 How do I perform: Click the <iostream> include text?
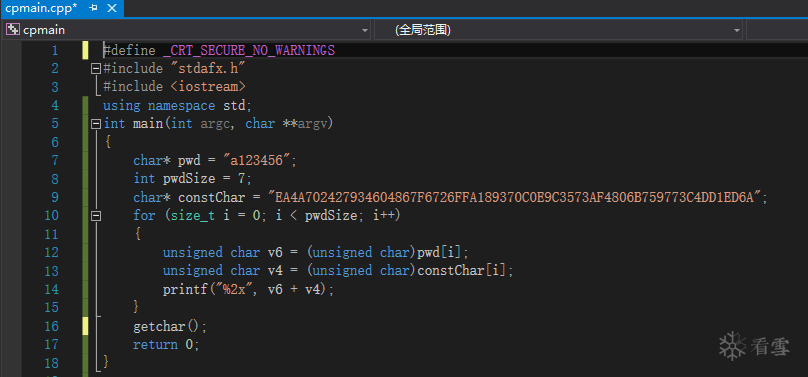(x=208, y=87)
